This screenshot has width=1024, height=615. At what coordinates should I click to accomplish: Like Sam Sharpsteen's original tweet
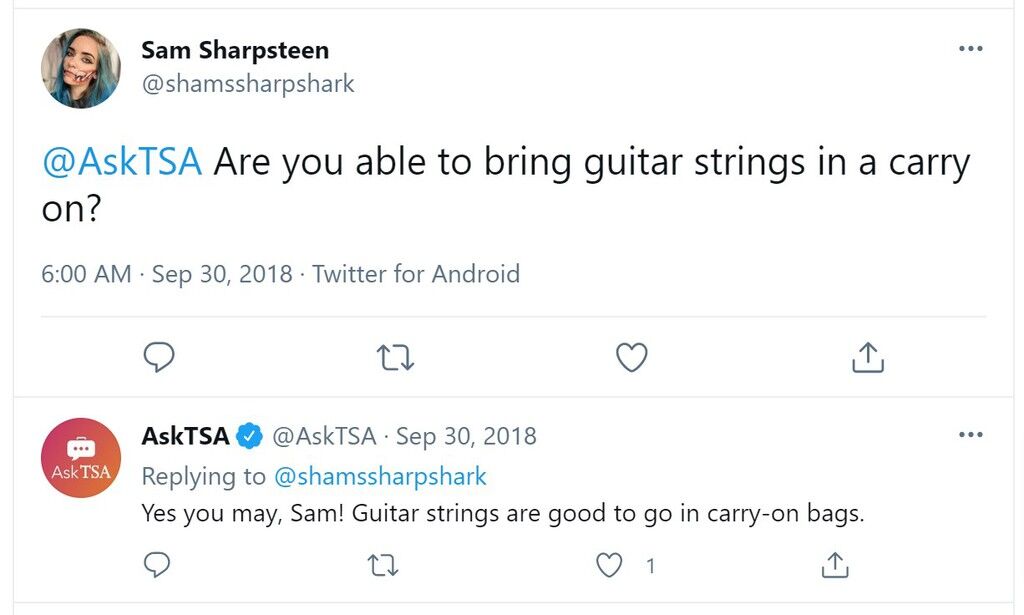[x=632, y=357]
